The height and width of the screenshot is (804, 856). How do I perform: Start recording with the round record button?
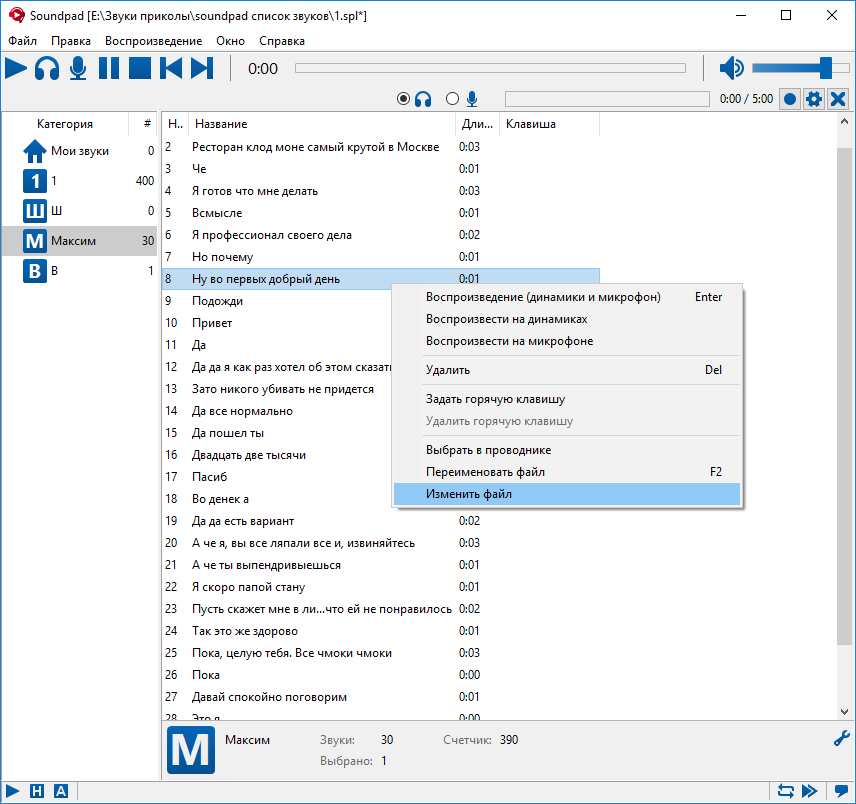(x=789, y=99)
